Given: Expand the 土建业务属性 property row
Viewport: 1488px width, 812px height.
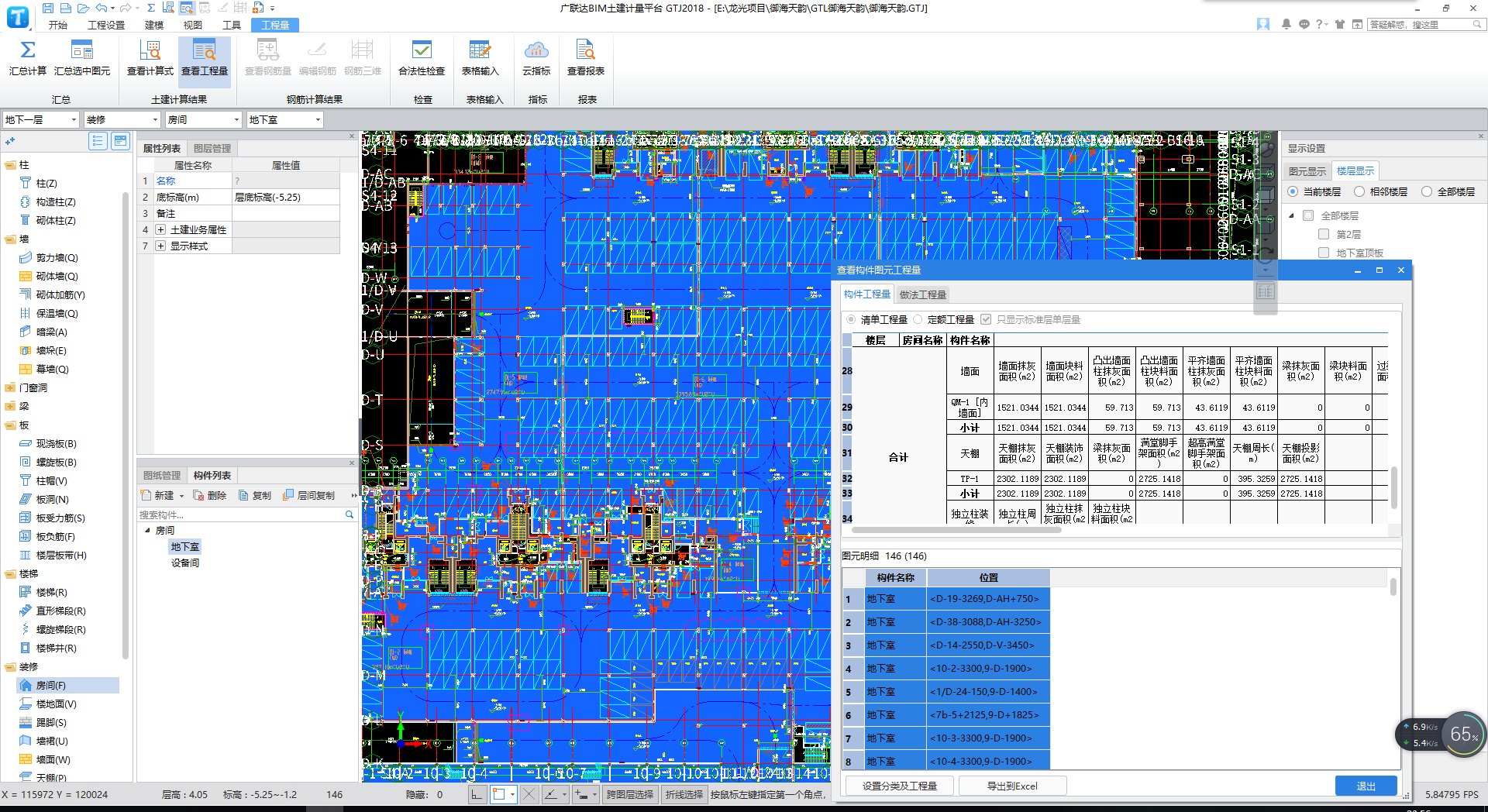Looking at the screenshot, I should pos(160,229).
